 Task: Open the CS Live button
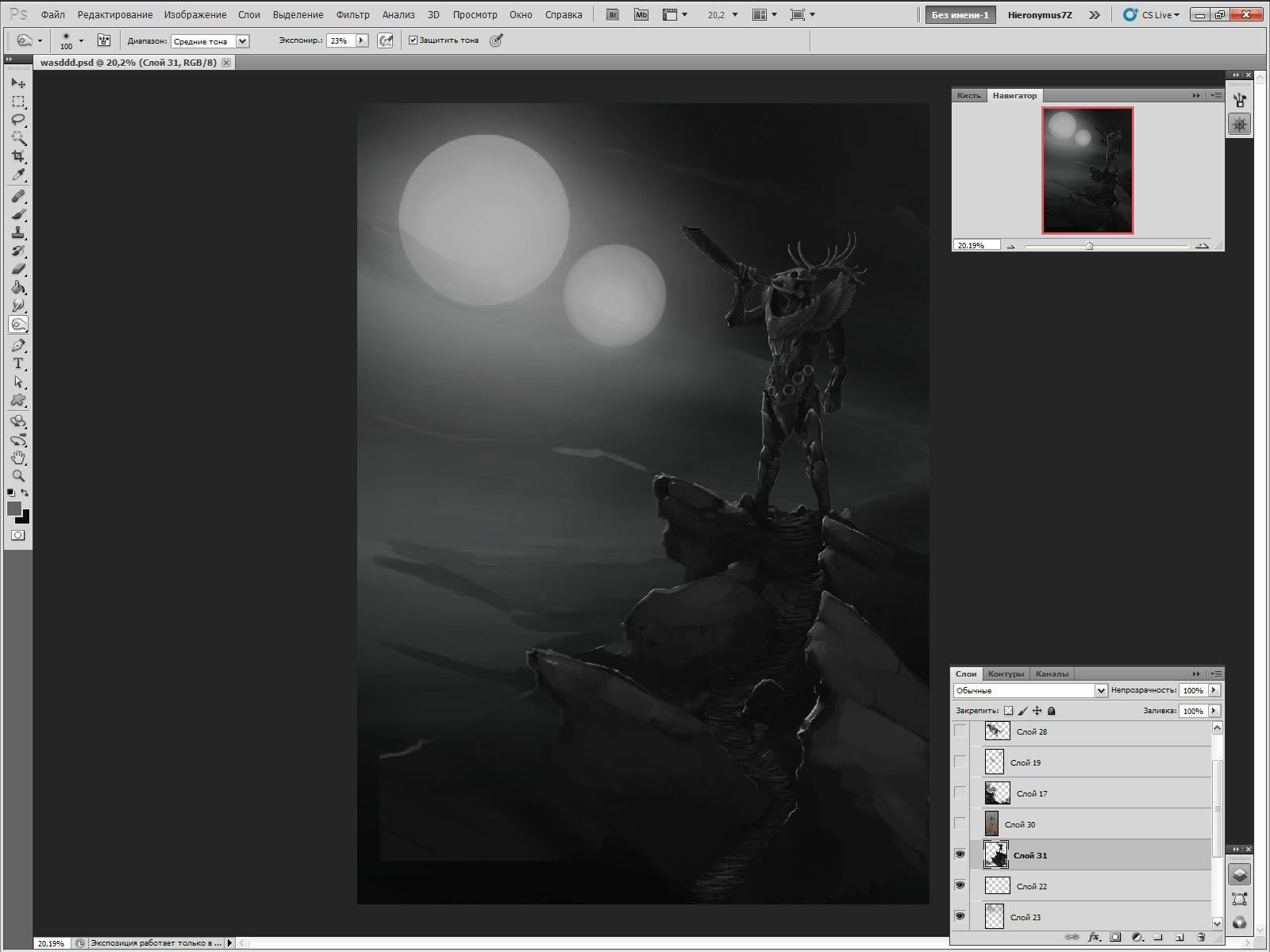(1152, 14)
